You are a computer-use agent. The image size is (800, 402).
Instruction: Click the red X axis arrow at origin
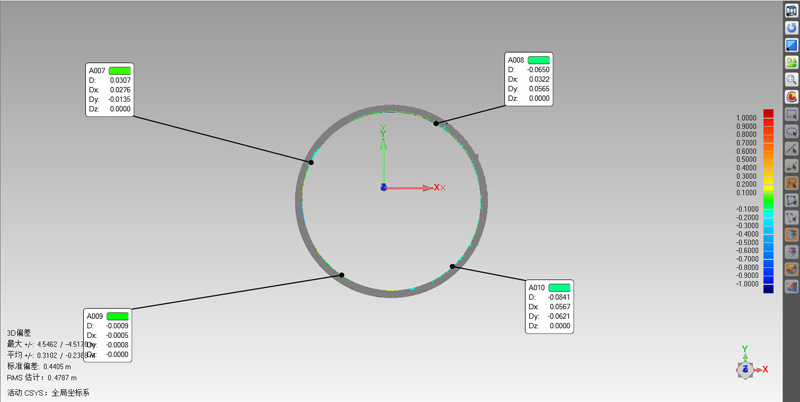click(x=434, y=188)
